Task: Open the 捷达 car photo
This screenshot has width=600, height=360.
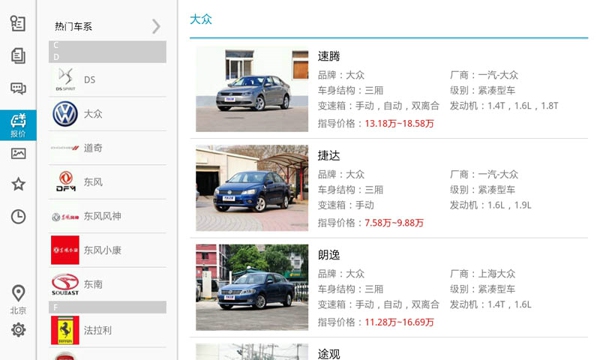Action: [x=252, y=188]
